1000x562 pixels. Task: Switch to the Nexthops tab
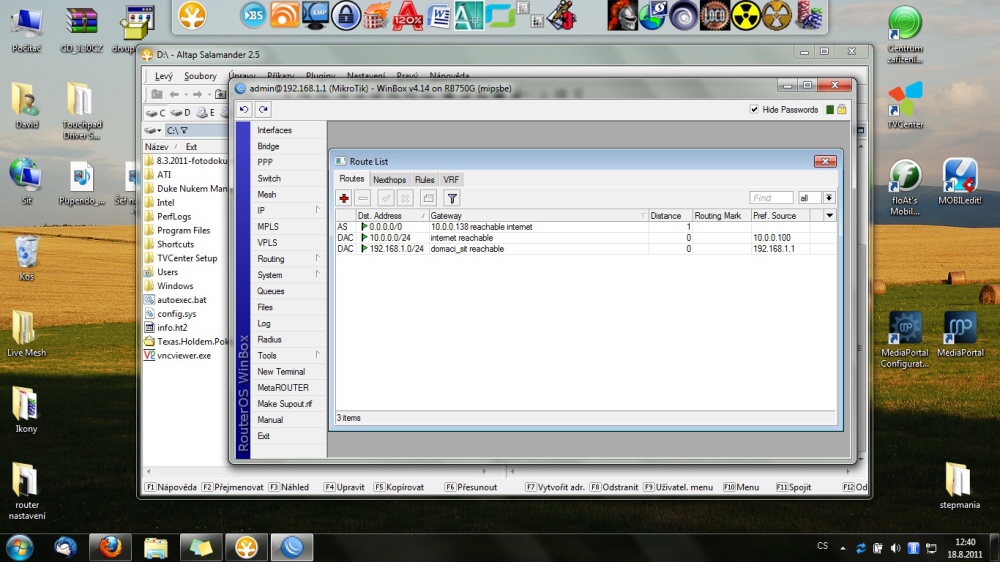click(x=390, y=180)
